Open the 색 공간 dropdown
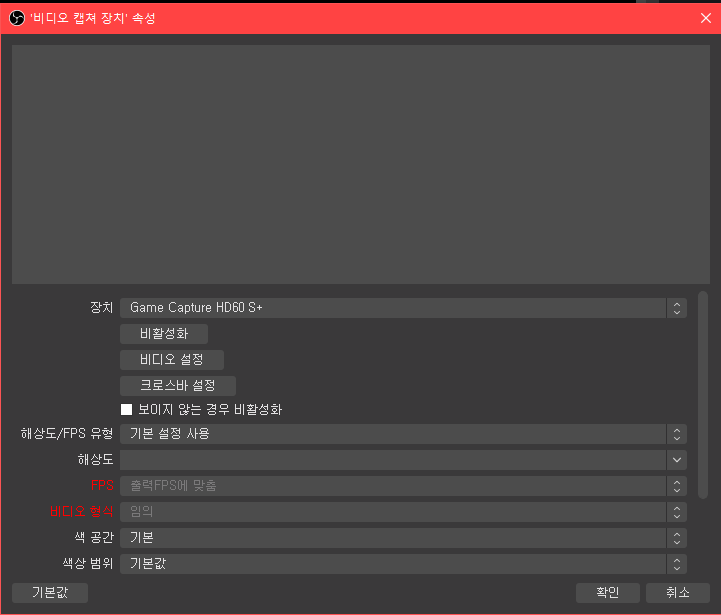 [403, 538]
